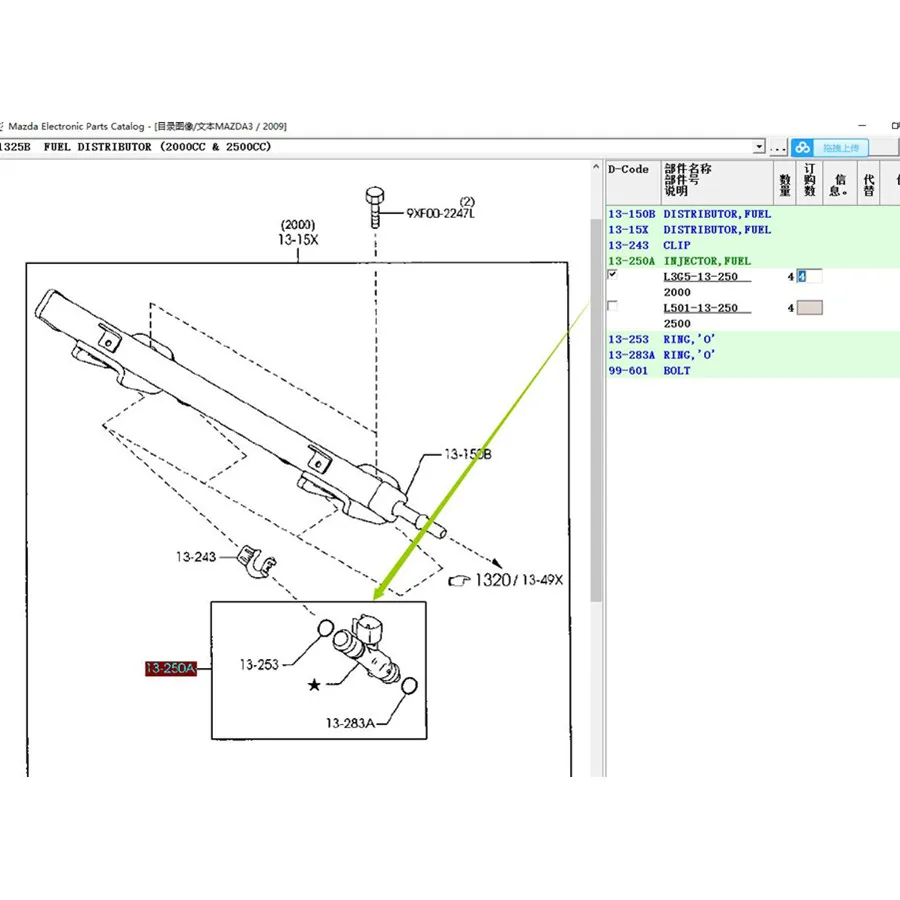This screenshot has width=900, height=900.
Task: Click the blue cloud upload button
Action: (x=829, y=148)
